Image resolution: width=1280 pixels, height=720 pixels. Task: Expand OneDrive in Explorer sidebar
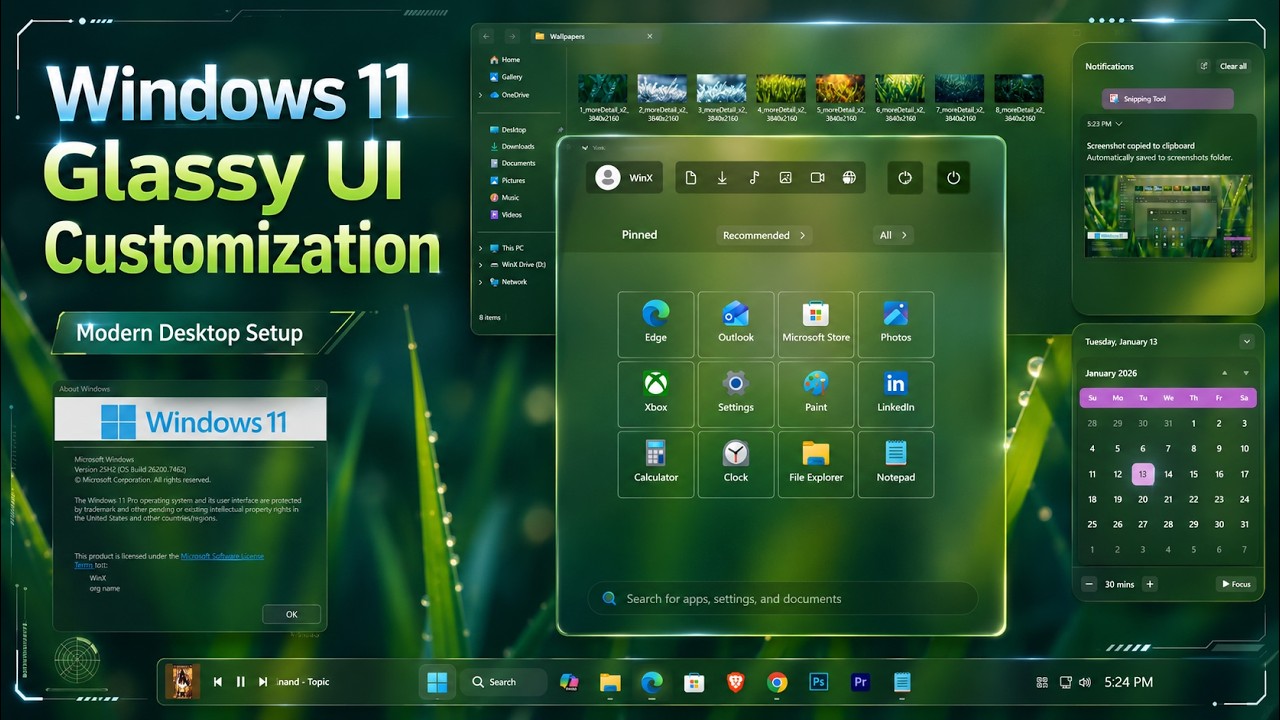(481, 95)
